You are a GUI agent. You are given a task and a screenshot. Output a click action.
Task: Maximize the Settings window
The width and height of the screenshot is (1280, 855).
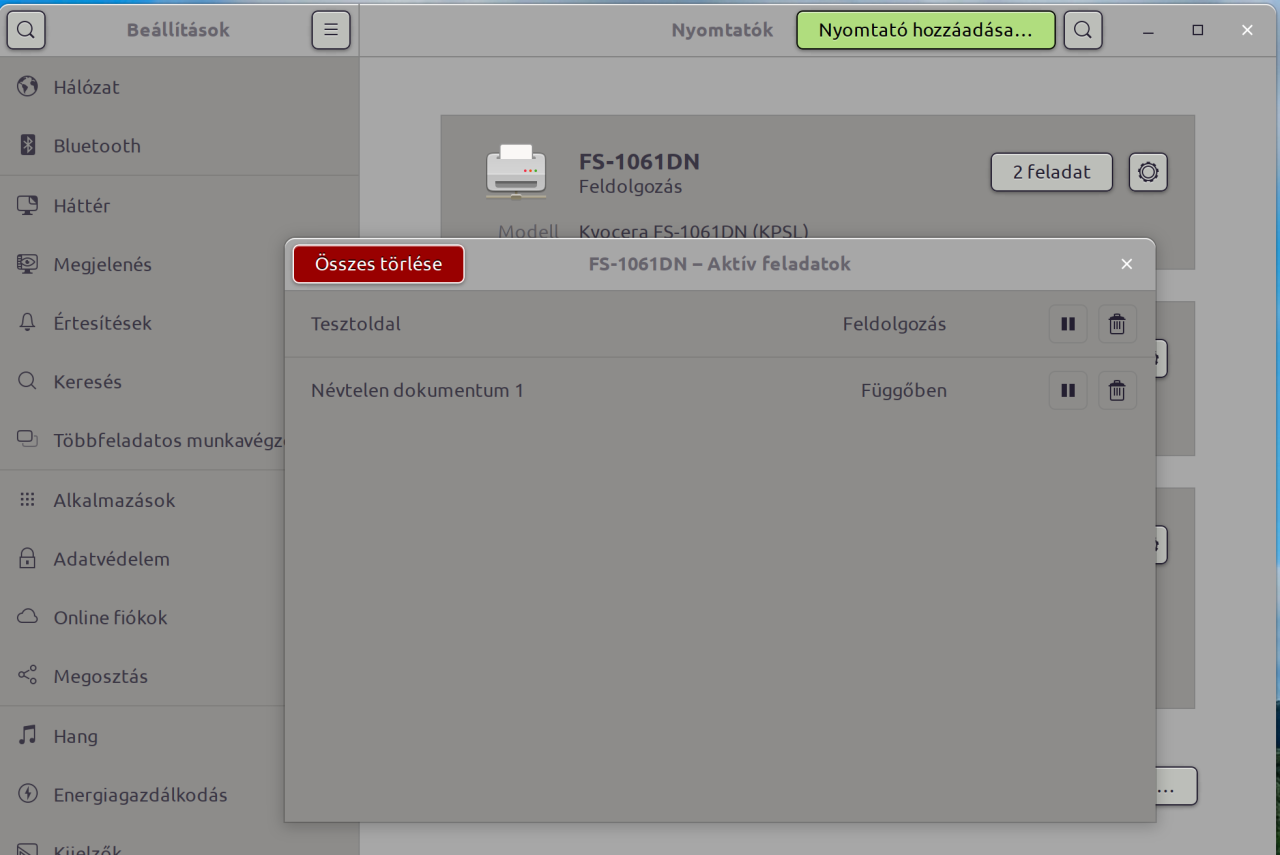1198,30
